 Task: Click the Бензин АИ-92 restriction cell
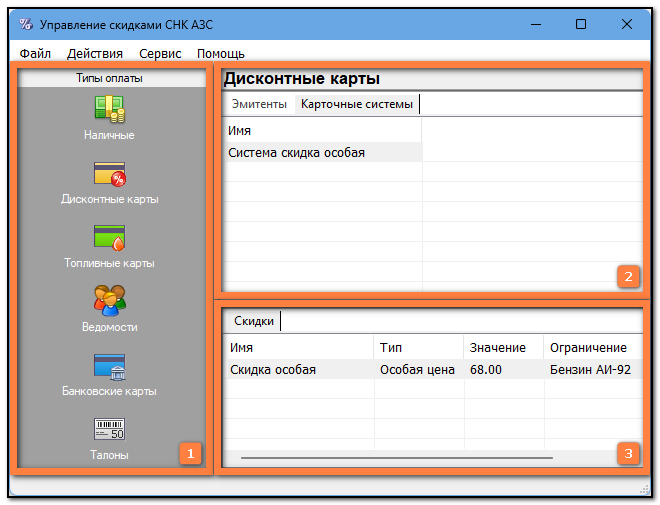pos(593,369)
